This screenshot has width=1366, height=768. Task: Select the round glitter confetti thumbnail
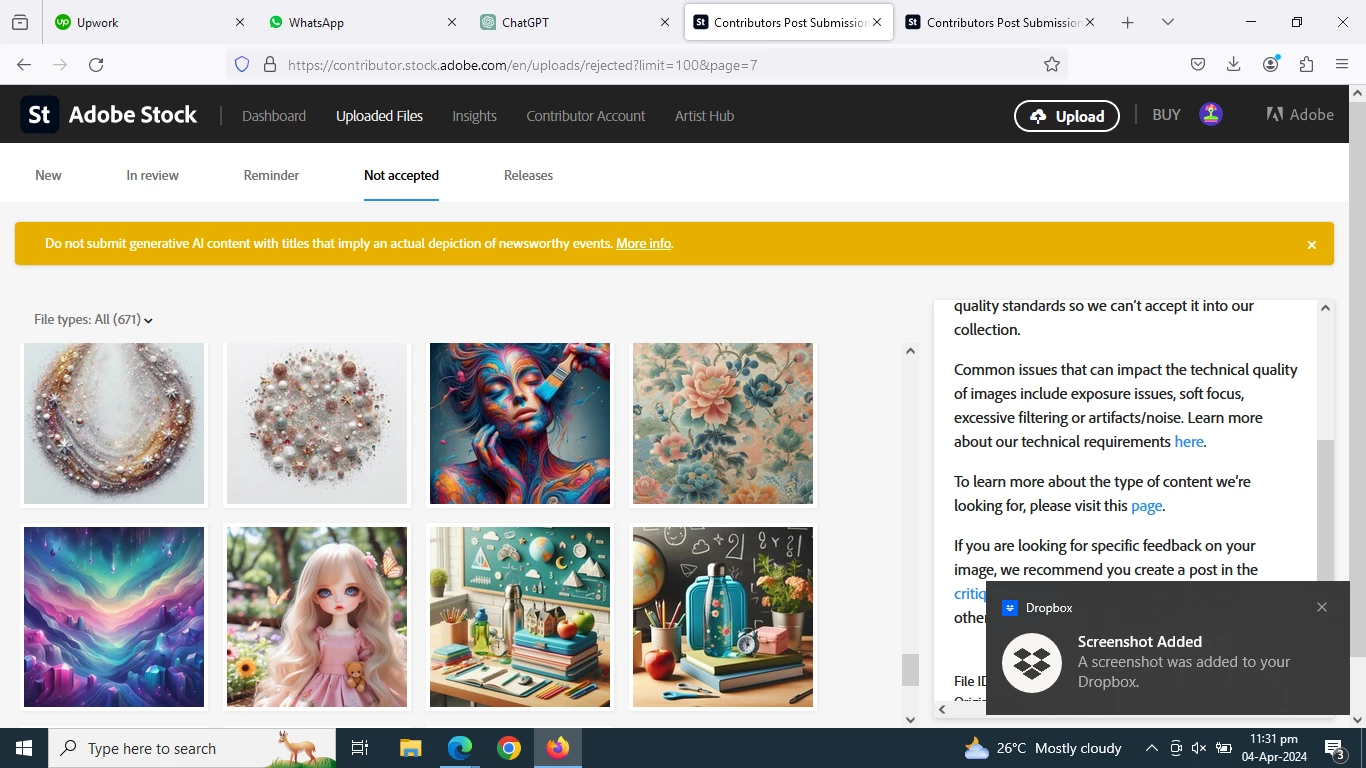(x=317, y=424)
